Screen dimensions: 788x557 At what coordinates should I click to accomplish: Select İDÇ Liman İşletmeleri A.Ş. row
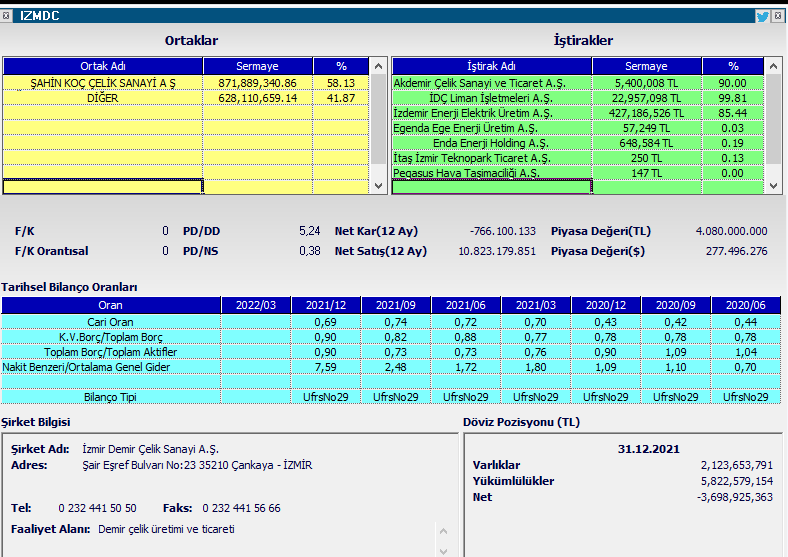click(x=578, y=98)
